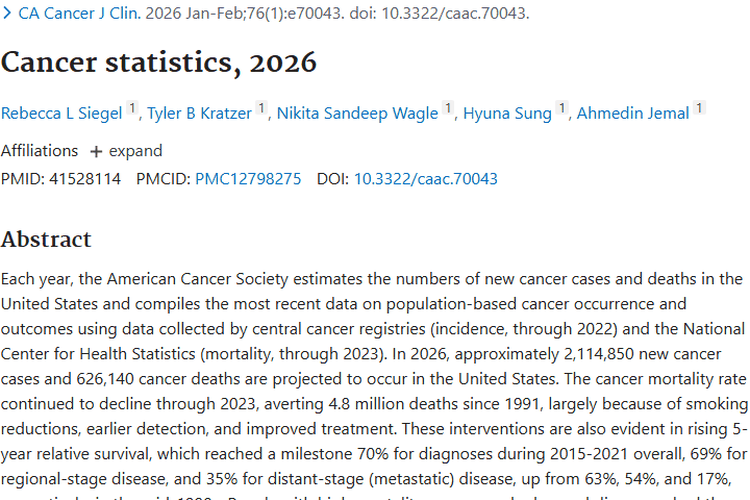Open Hyuna Sung author link
The height and width of the screenshot is (500, 750).
click(507, 113)
